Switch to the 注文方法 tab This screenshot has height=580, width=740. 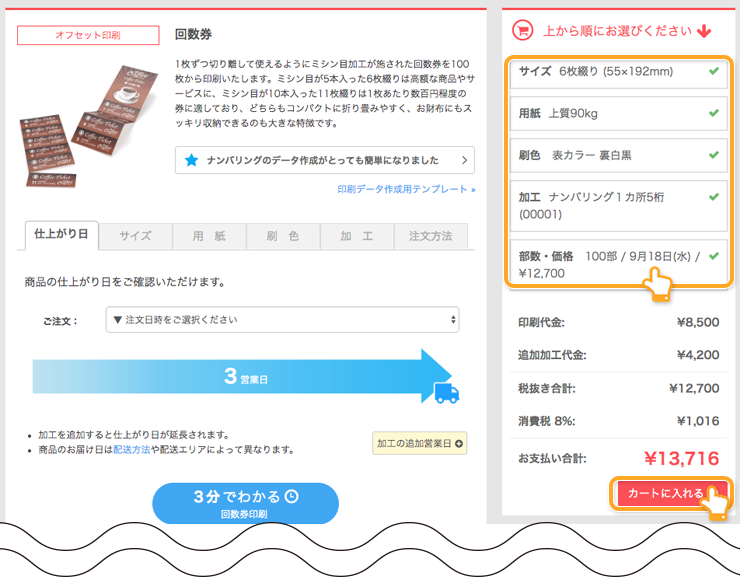tap(430, 236)
